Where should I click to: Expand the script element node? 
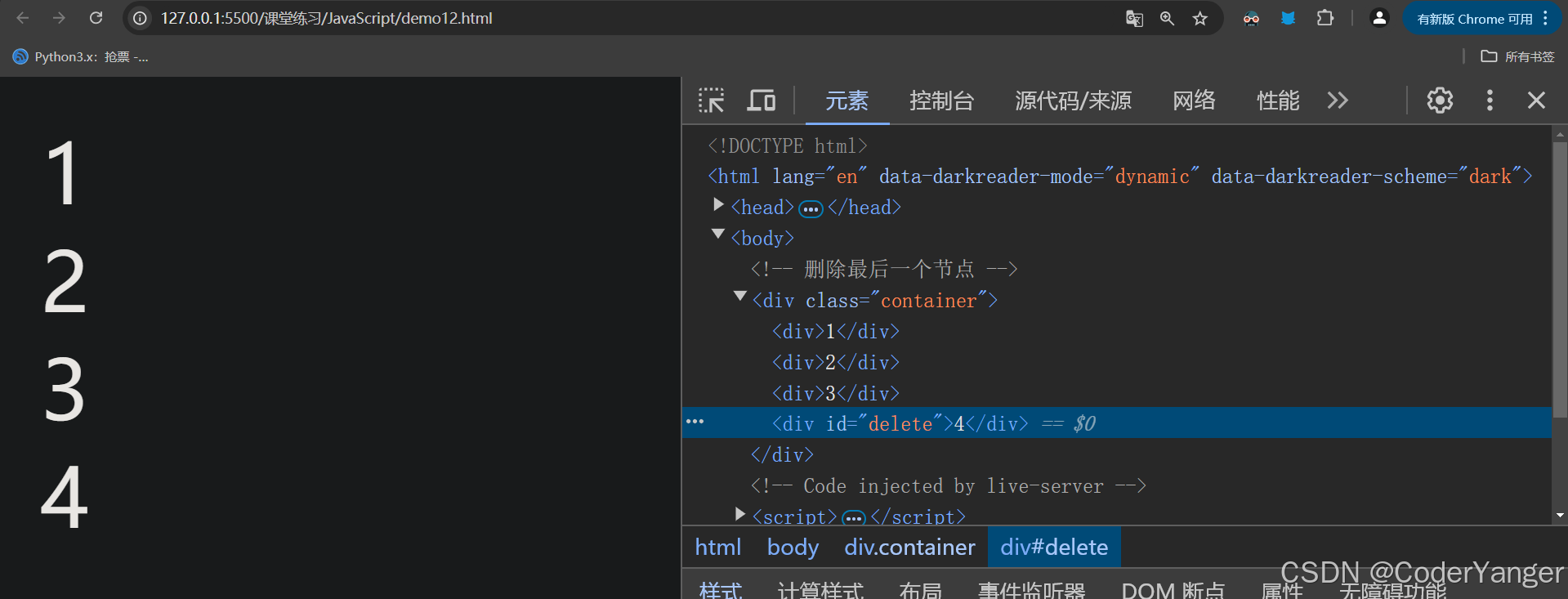point(739,514)
